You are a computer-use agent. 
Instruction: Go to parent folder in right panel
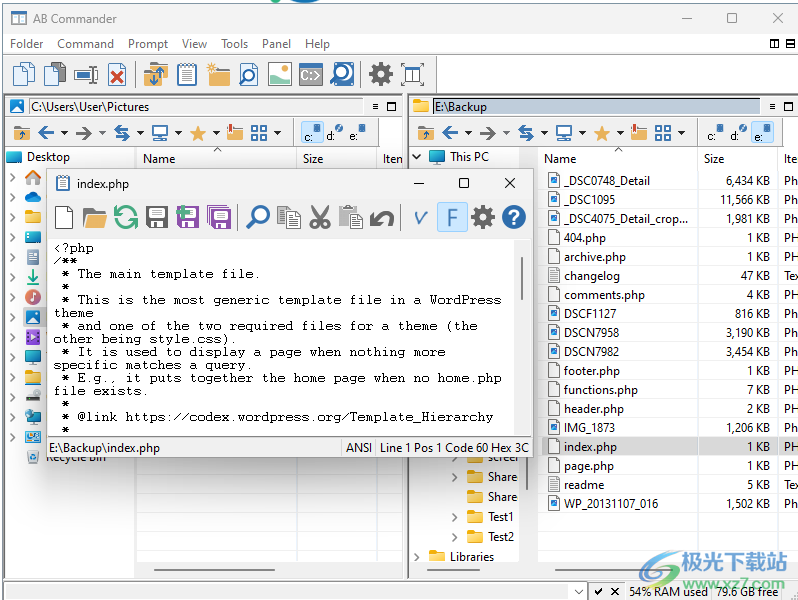[425, 133]
